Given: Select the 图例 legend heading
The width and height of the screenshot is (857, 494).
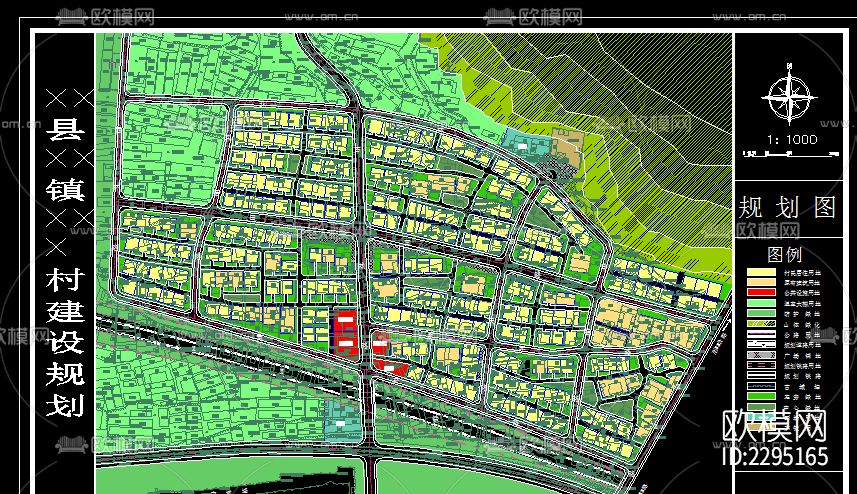Looking at the screenshot, I should [x=784, y=255].
